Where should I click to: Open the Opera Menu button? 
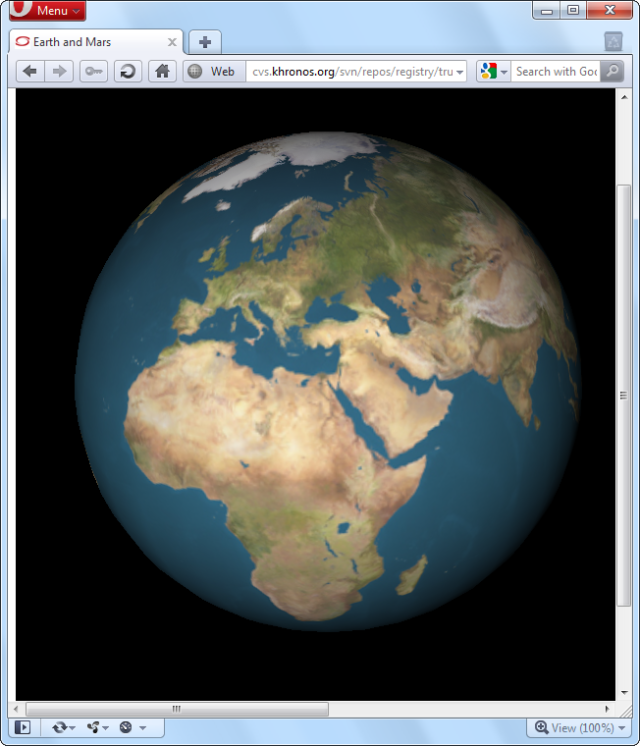click(47, 11)
